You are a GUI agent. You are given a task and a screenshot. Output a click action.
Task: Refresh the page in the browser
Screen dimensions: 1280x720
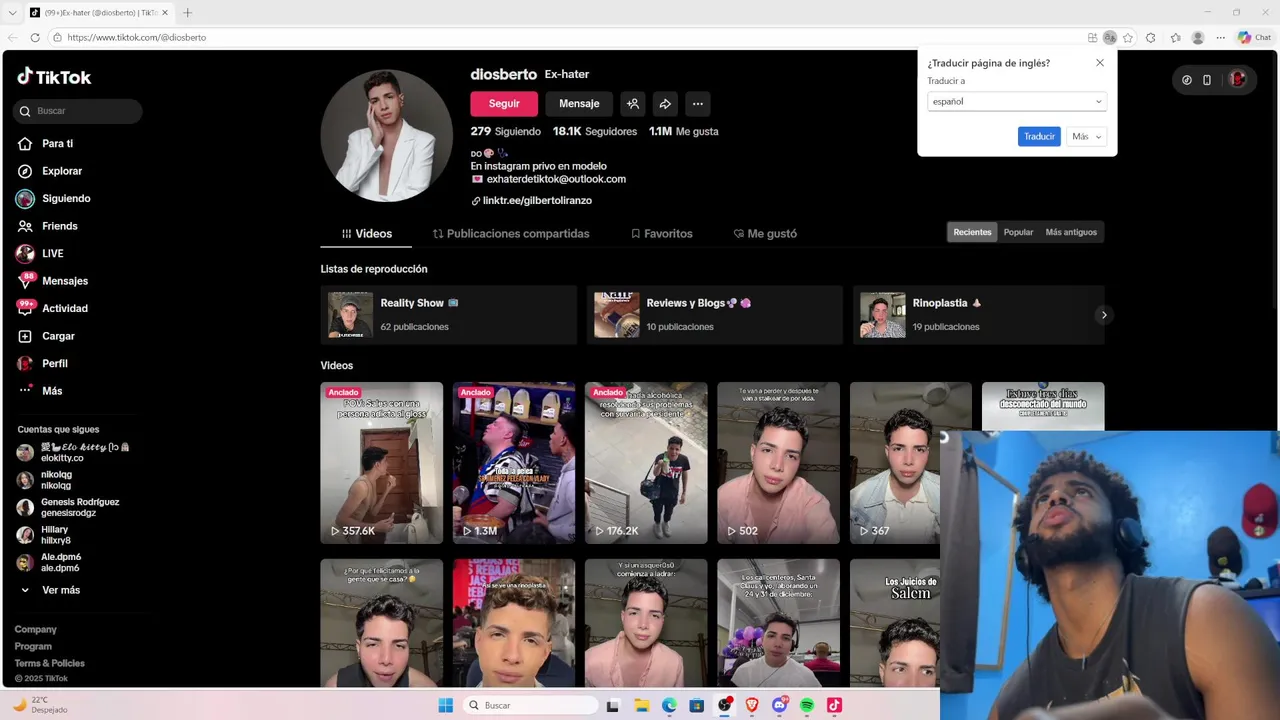click(35, 37)
